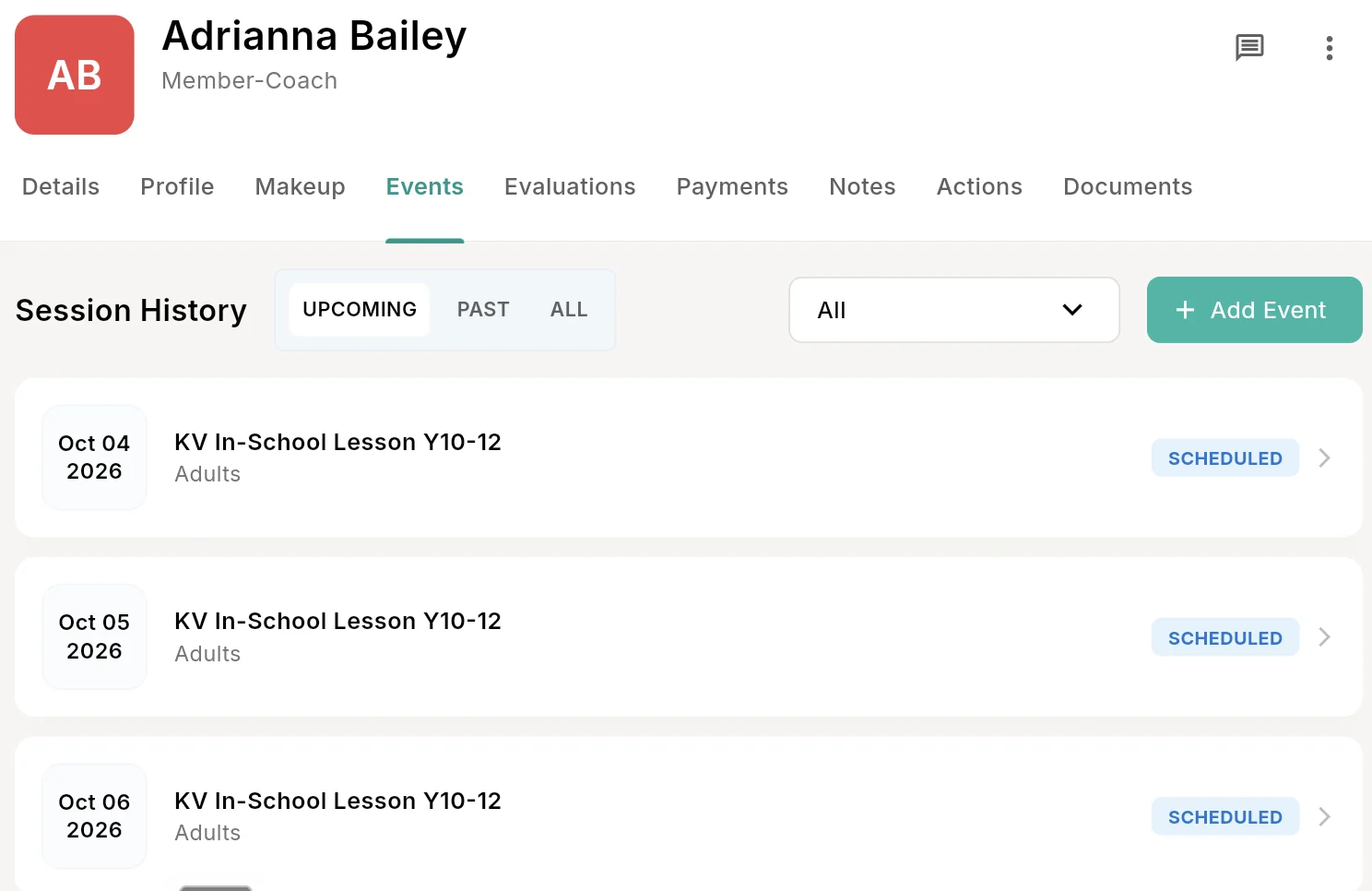Click the AB profile avatar
The width and height of the screenshot is (1372, 891).
pos(75,75)
